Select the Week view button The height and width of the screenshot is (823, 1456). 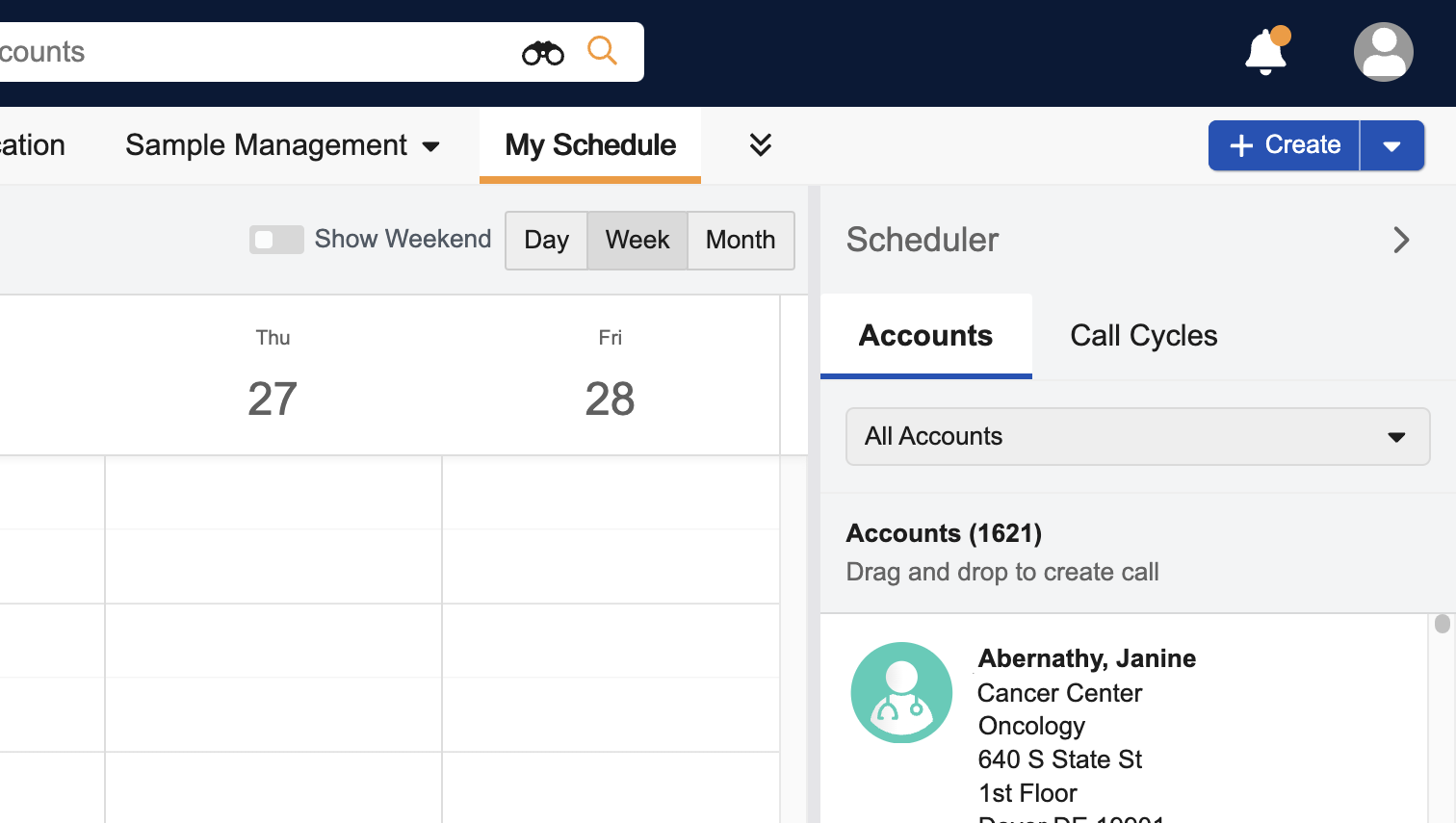637,241
